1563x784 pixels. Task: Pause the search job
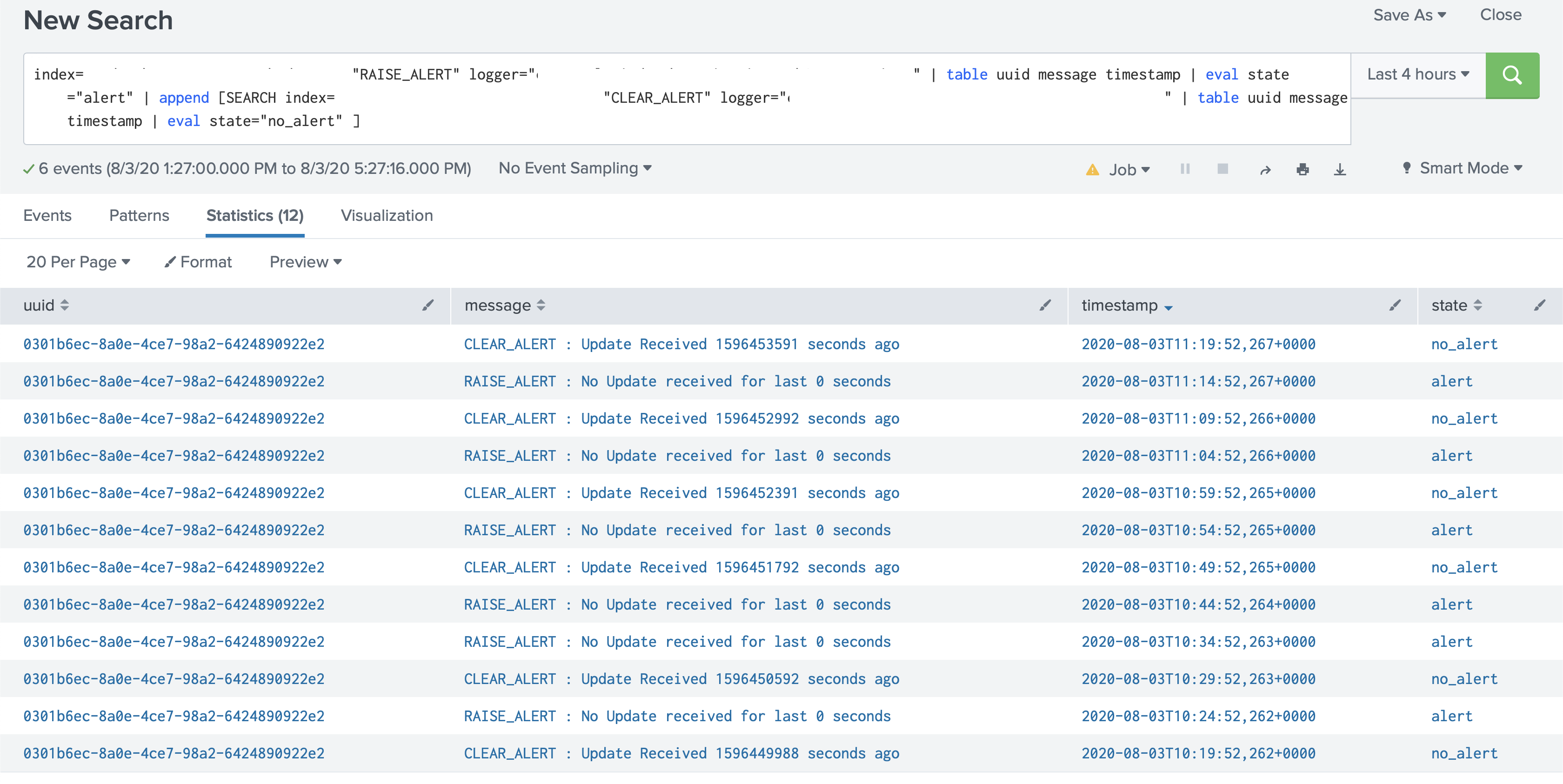click(1184, 169)
